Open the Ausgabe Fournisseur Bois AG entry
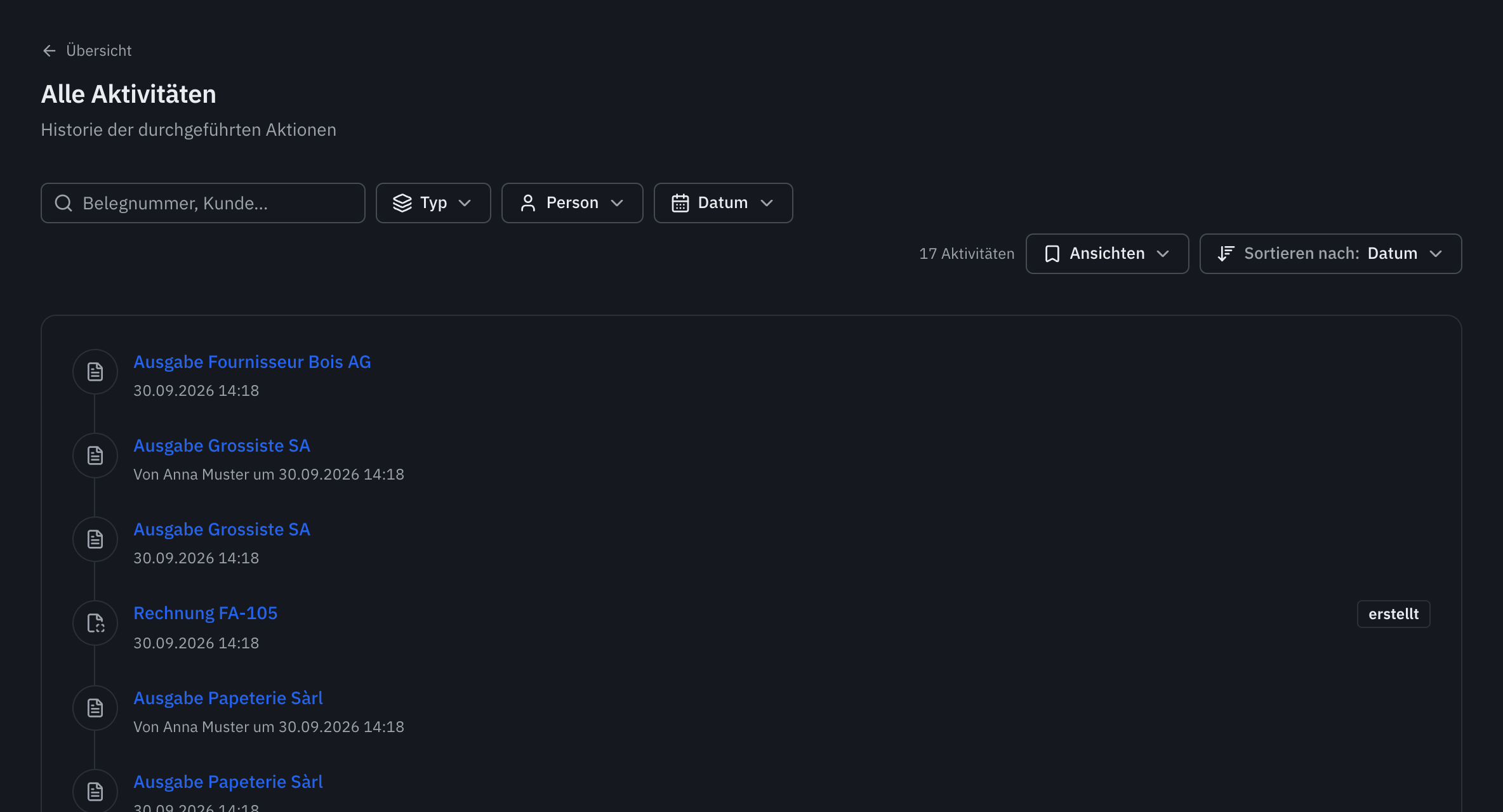Viewport: 1503px width, 812px height. pyautogui.click(x=252, y=362)
